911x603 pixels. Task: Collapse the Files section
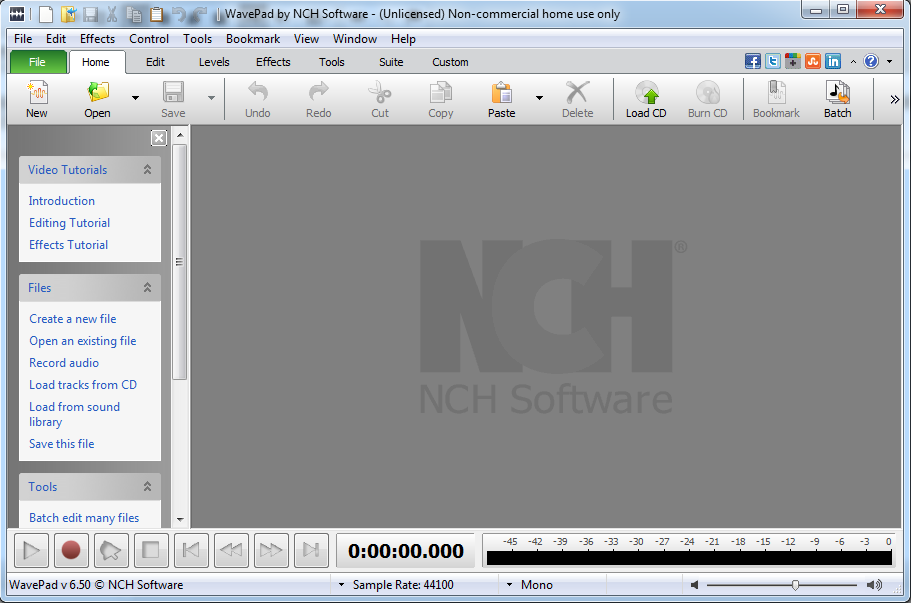147,288
